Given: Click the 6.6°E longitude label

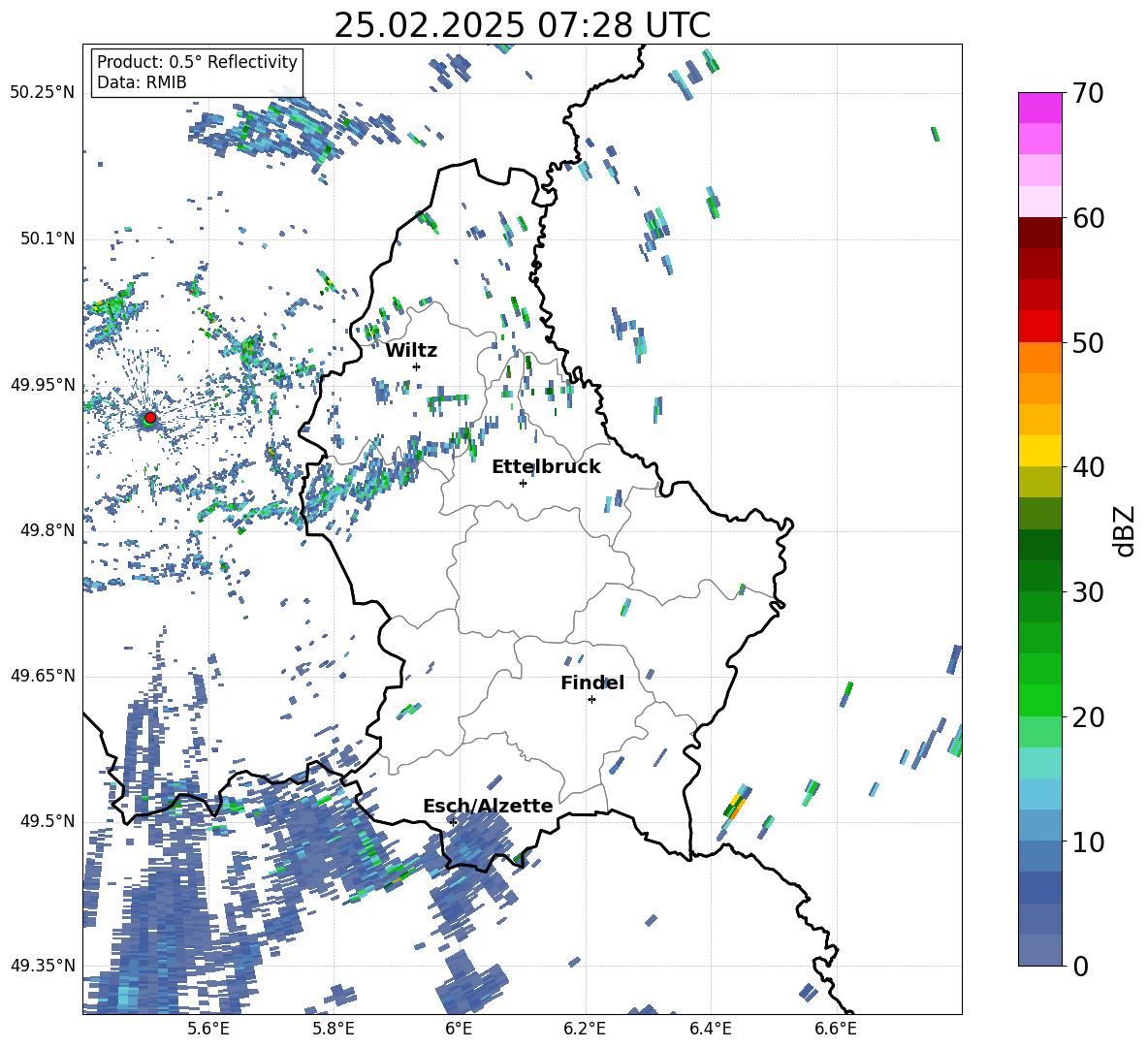Looking at the screenshot, I should [x=836, y=1030].
